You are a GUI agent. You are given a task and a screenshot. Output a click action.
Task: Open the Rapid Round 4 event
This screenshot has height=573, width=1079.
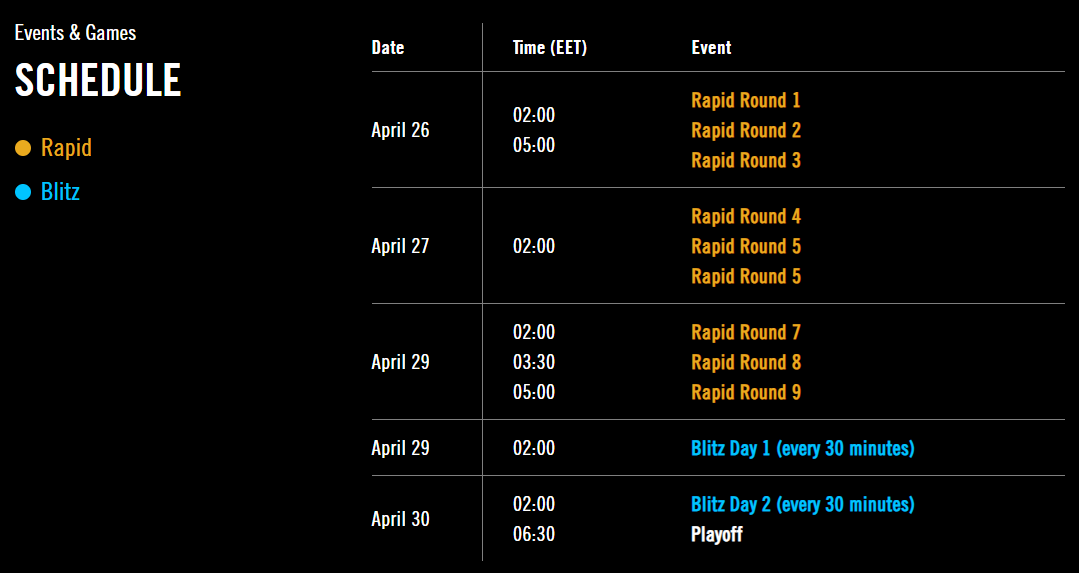click(x=745, y=216)
